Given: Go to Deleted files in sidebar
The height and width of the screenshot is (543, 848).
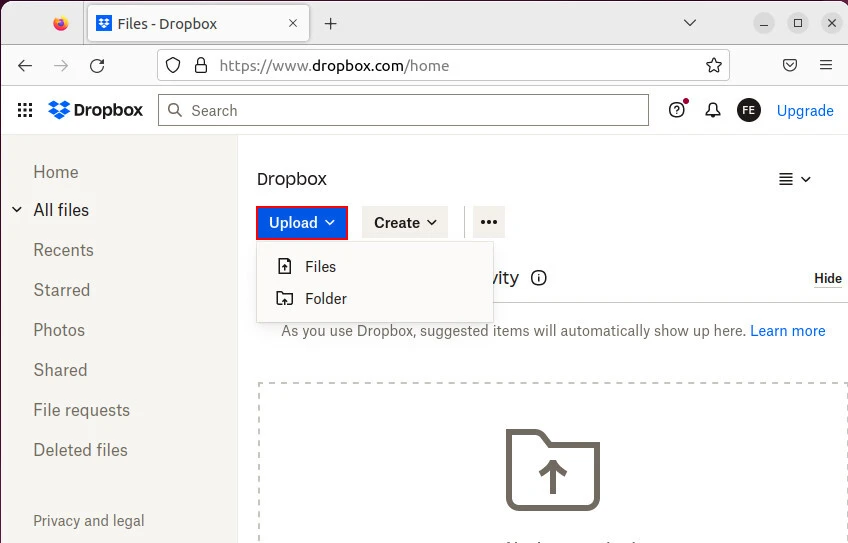Looking at the screenshot, I should coord(80,450).
